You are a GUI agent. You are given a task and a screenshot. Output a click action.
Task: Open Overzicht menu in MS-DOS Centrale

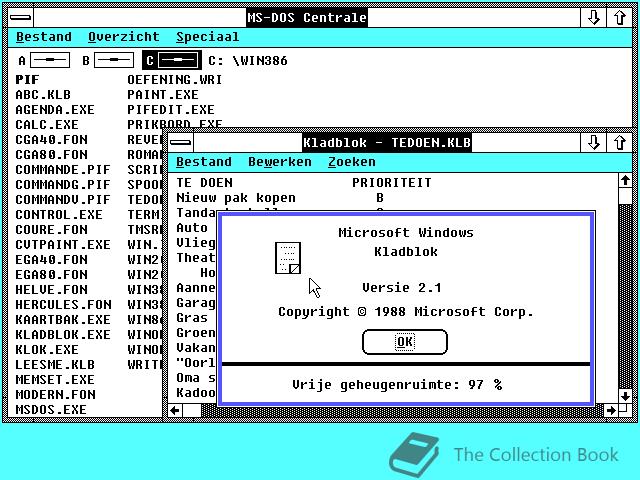[x=124, y=37]
